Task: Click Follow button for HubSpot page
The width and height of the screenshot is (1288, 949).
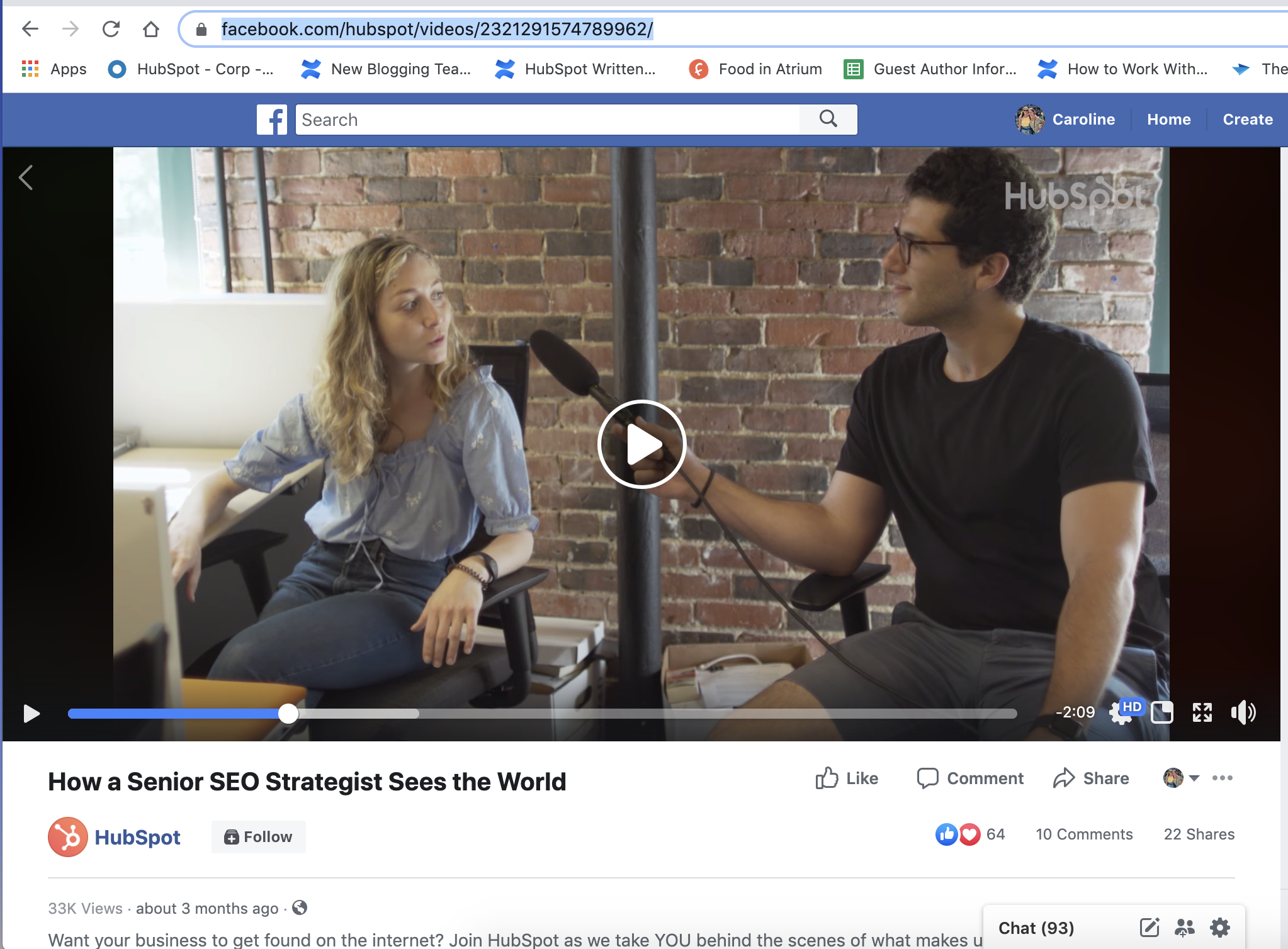Action: [258, 836]
